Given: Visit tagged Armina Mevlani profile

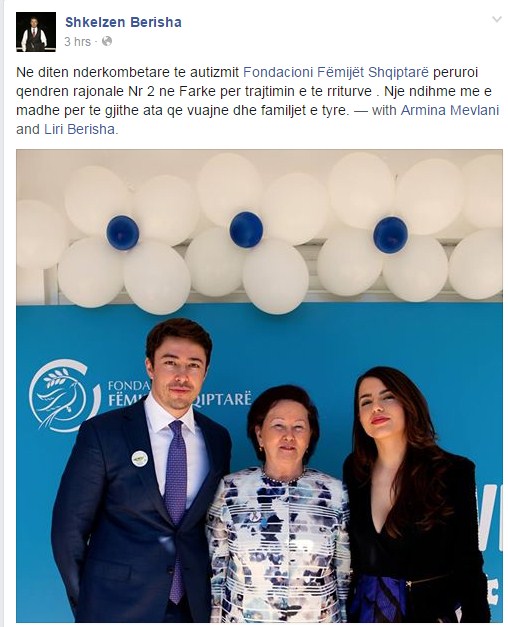Looking at the screenshot, I should 450,110.
